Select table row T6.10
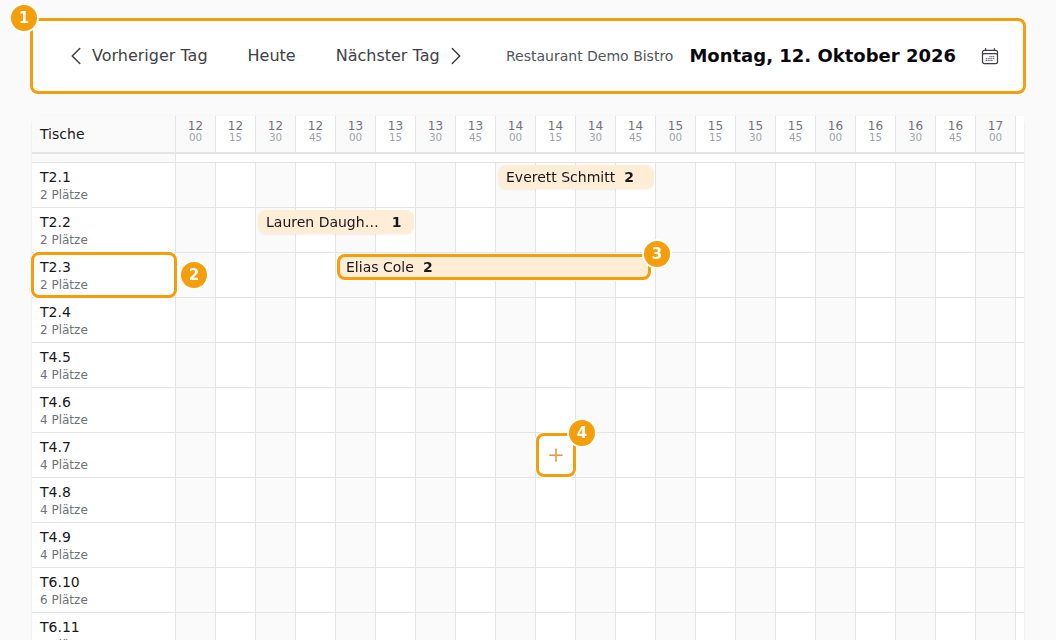This screenshot has width=1056, height=640. click(x=104, y=590)
